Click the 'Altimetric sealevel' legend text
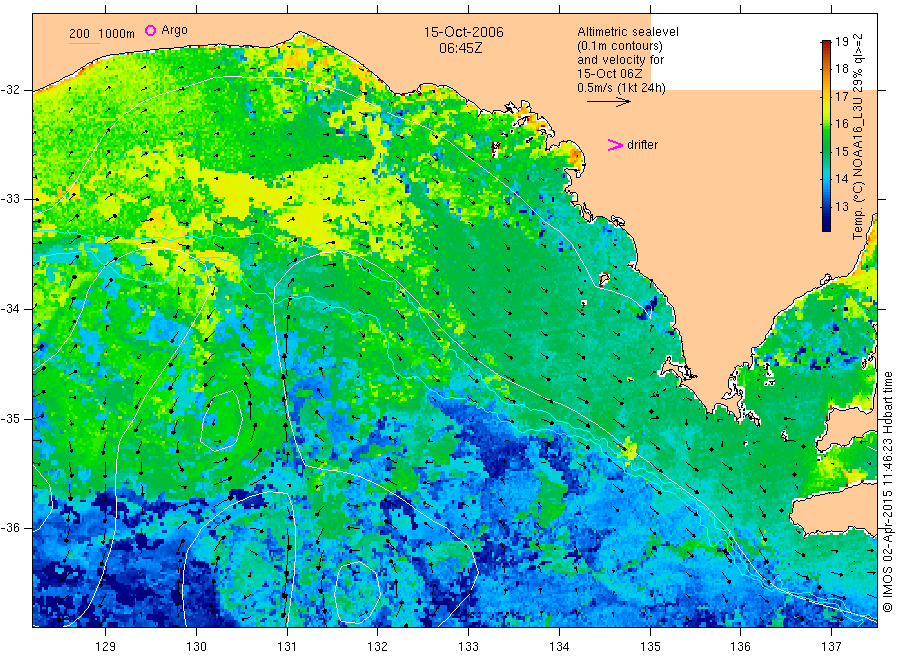The width and height of the screenshot is (900, 660). [x=627, y=32]
